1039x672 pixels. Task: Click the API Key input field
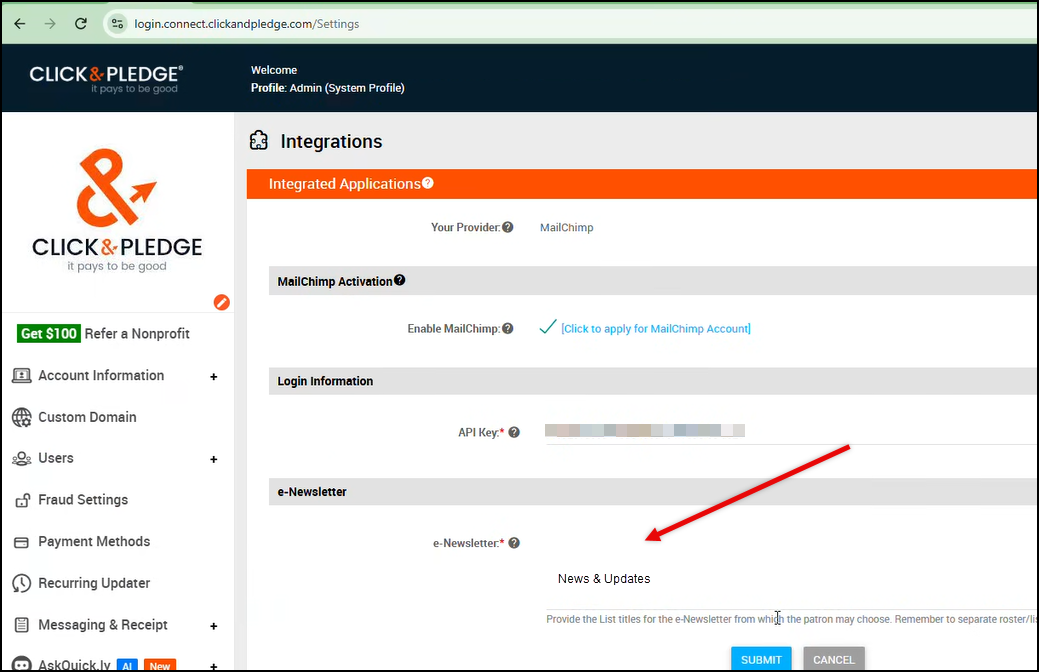coord(789,431)
